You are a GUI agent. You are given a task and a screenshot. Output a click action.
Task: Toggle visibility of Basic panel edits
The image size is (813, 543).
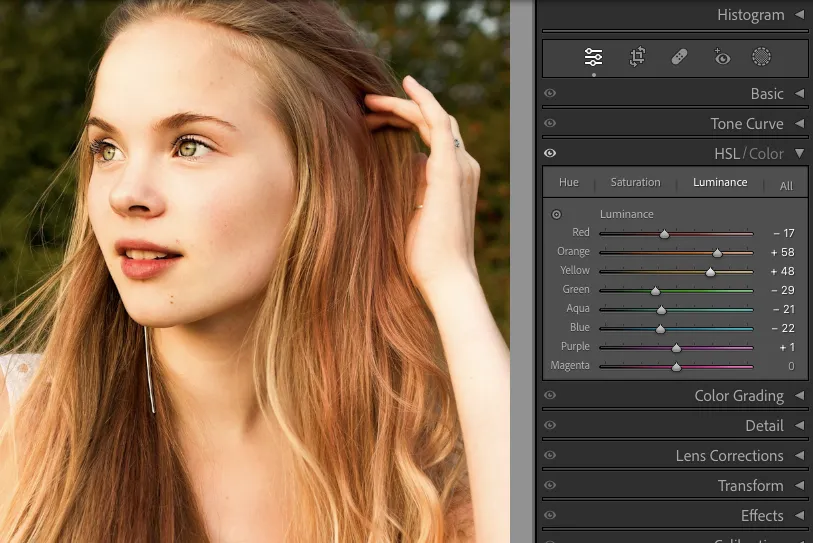point(550,93)
